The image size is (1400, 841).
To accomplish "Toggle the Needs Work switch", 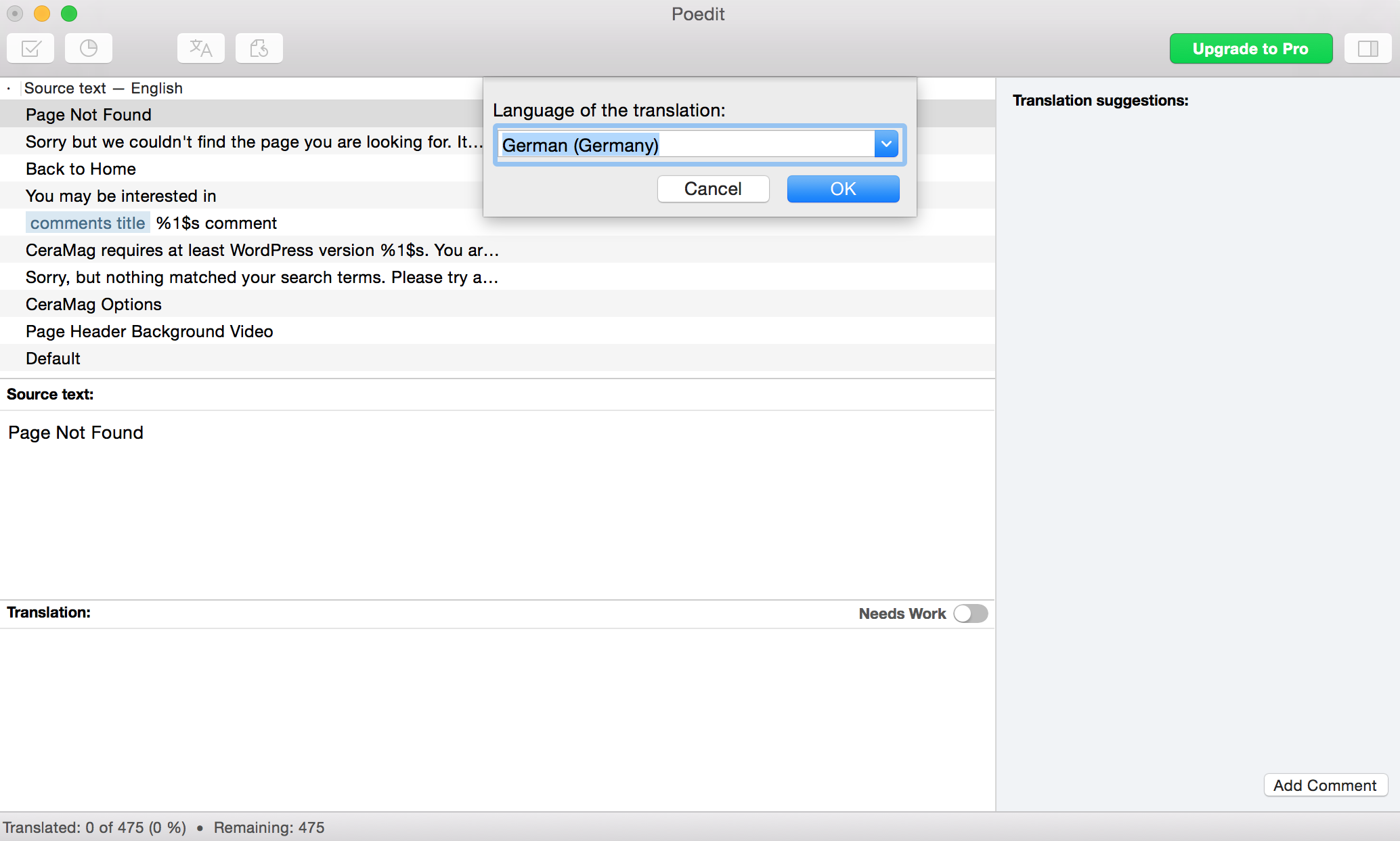I will 970,613.
